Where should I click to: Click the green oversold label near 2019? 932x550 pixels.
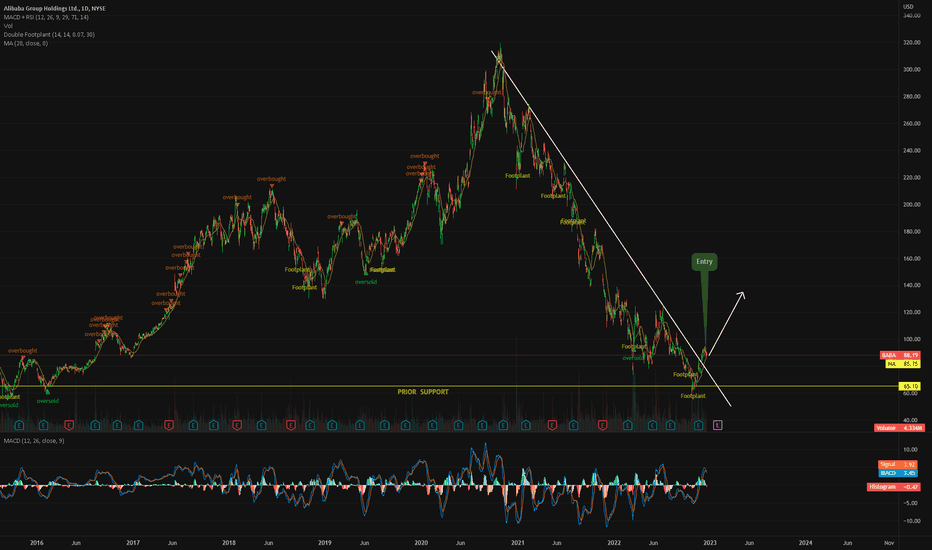[x=366, y=282]
